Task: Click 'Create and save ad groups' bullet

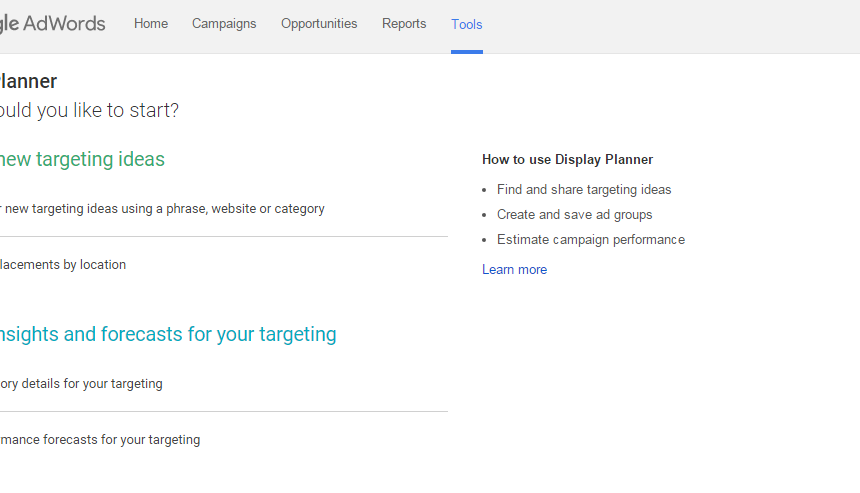Action: 575,214
